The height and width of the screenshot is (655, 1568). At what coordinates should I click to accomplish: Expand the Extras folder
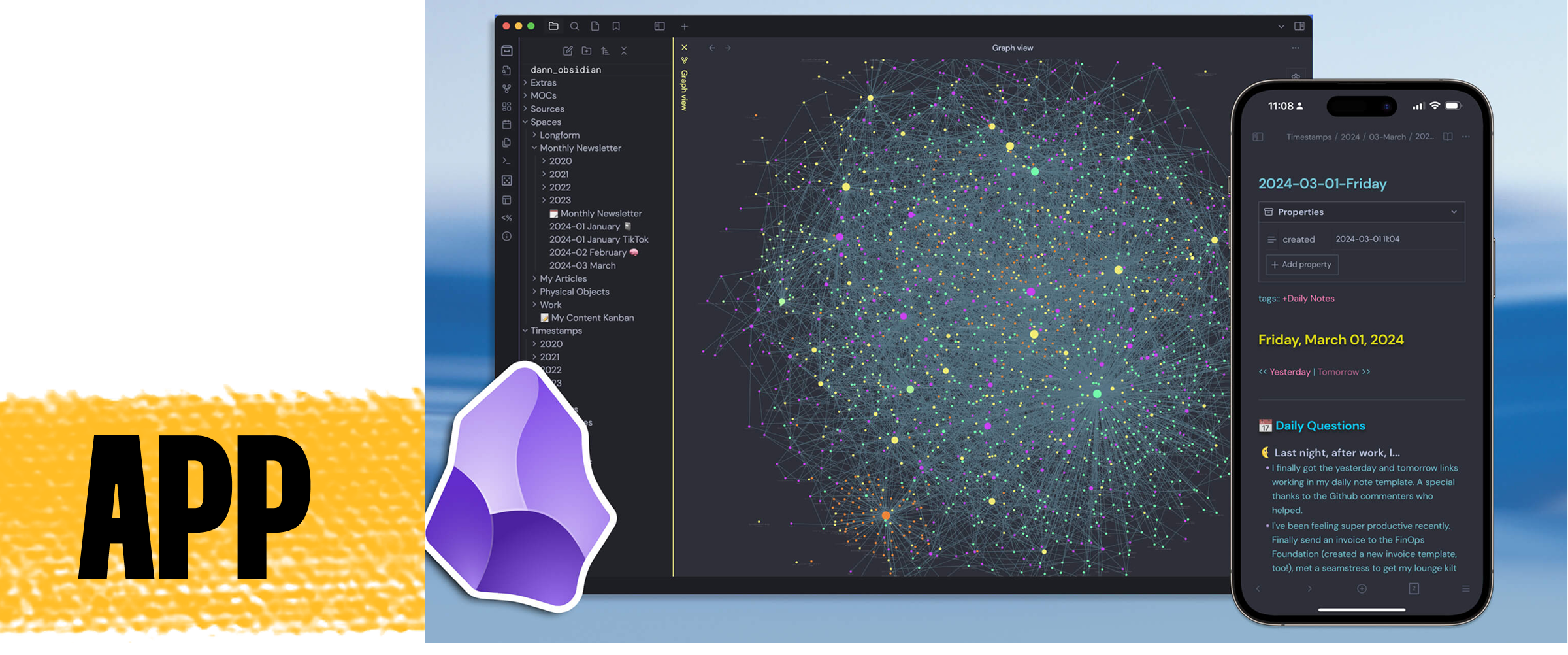[544, 83]
